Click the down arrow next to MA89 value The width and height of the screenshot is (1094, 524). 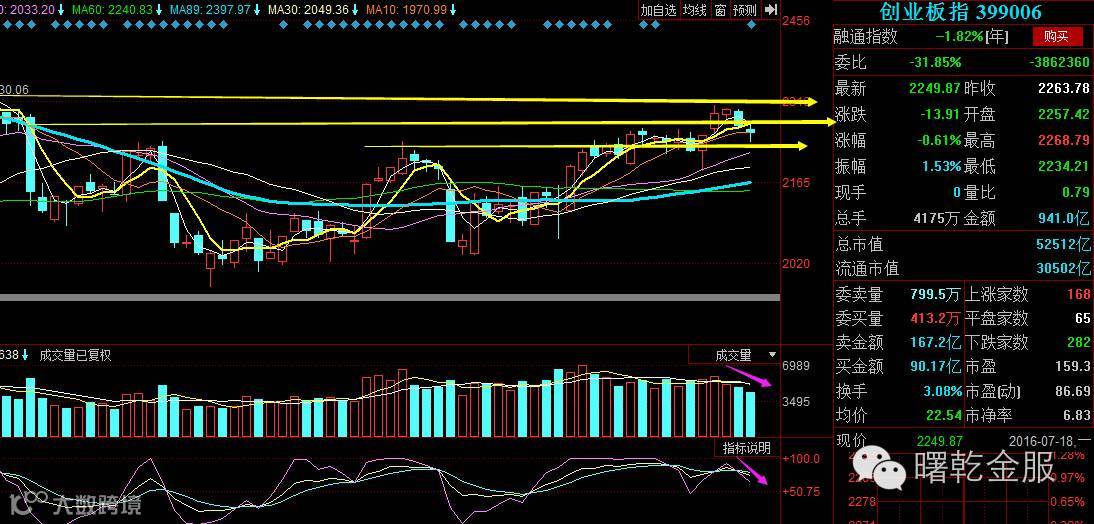click(258, 9)
